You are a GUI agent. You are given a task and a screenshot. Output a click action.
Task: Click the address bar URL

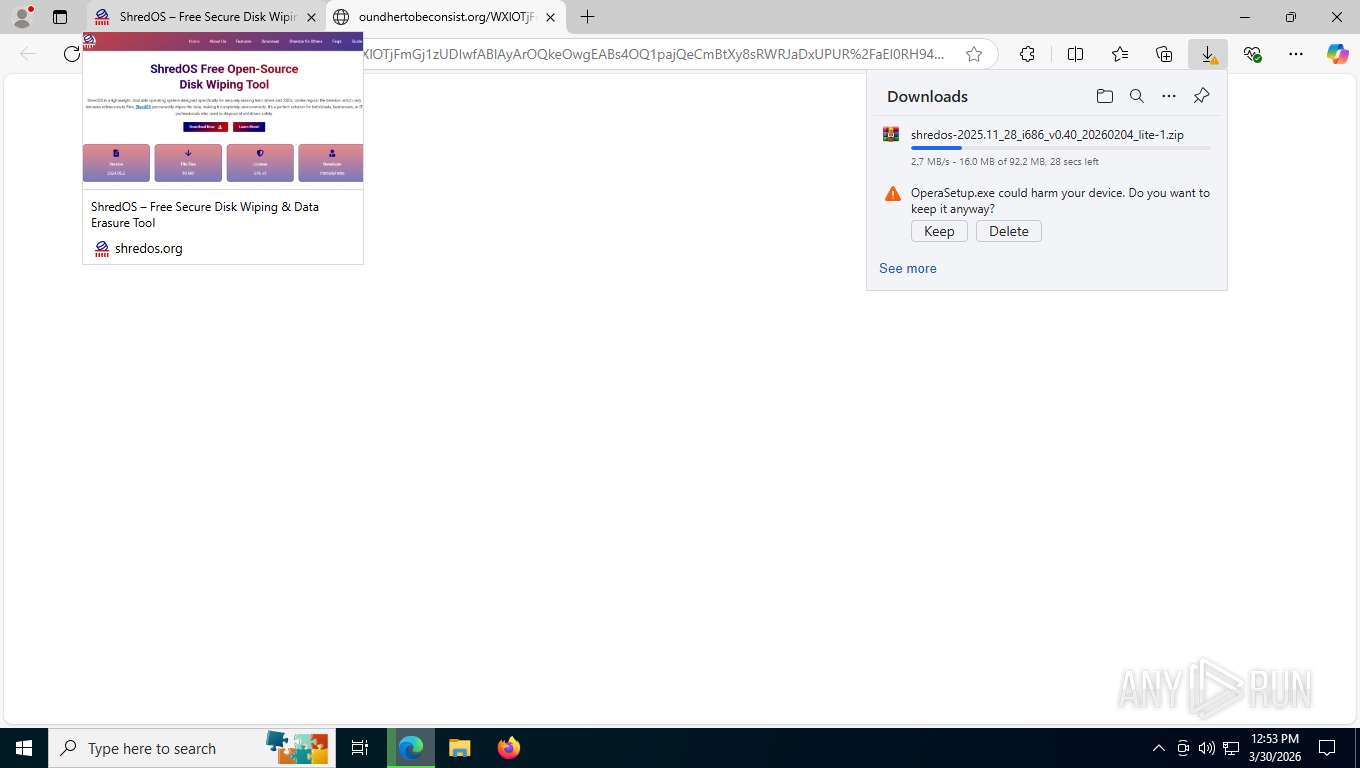(655, 54)
